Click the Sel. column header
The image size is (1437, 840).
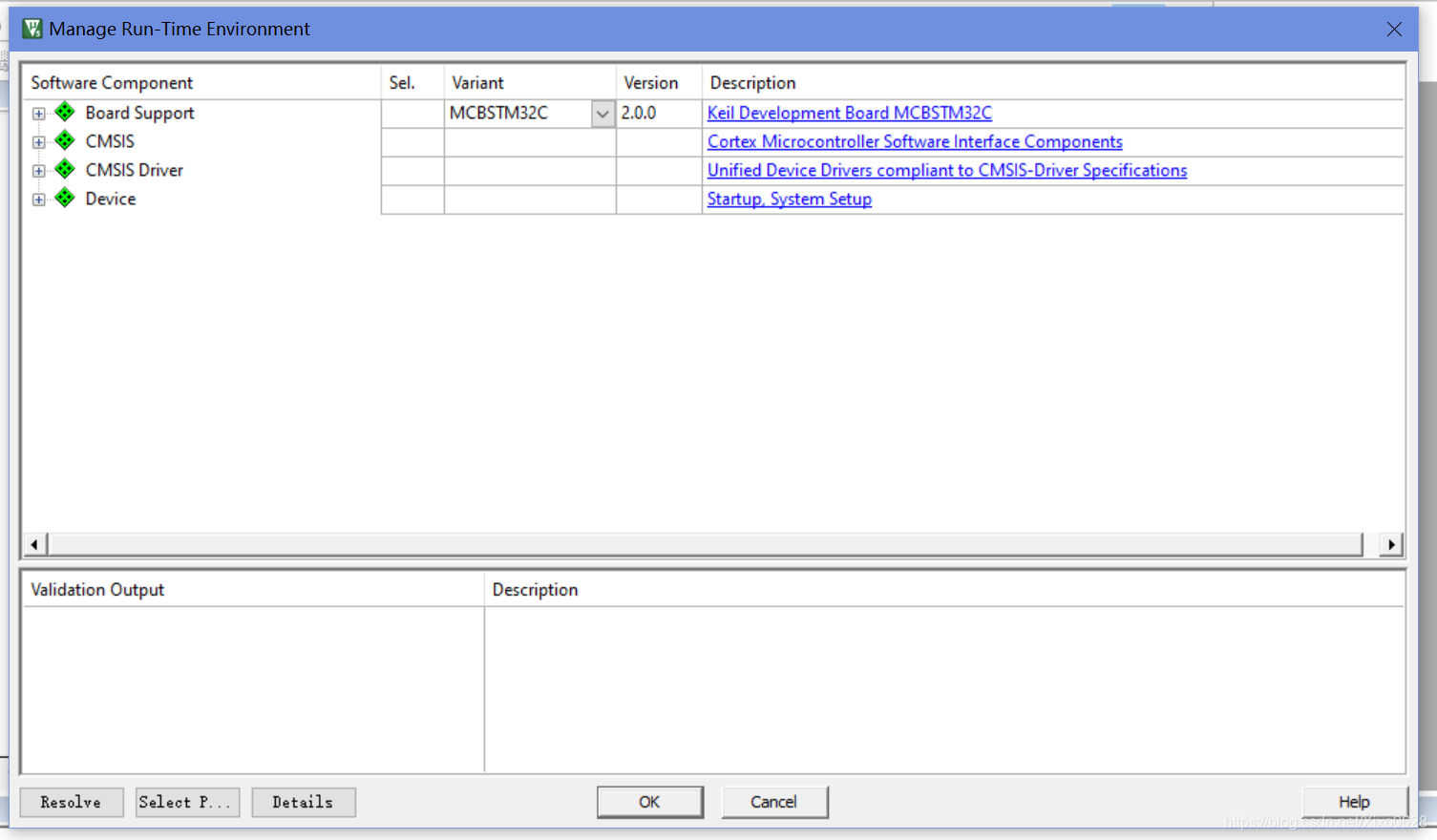click(x=412, y=83)
